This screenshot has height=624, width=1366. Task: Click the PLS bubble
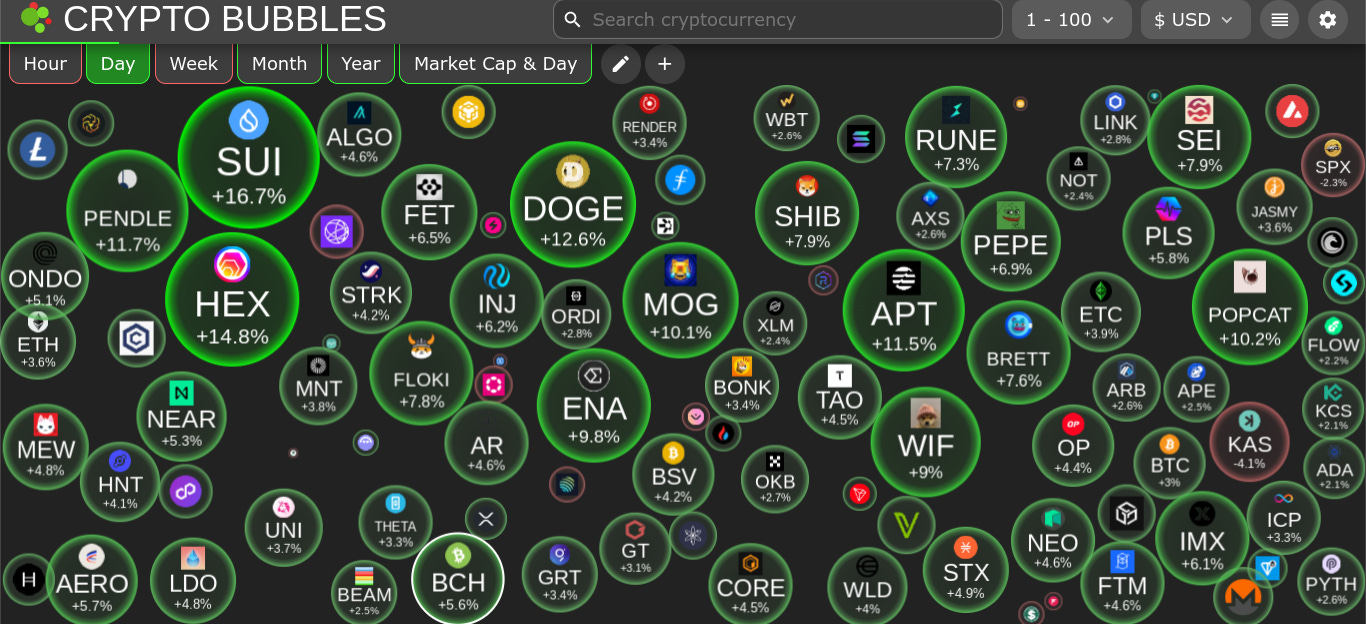pyautogui.click(x=1168, y=233)
